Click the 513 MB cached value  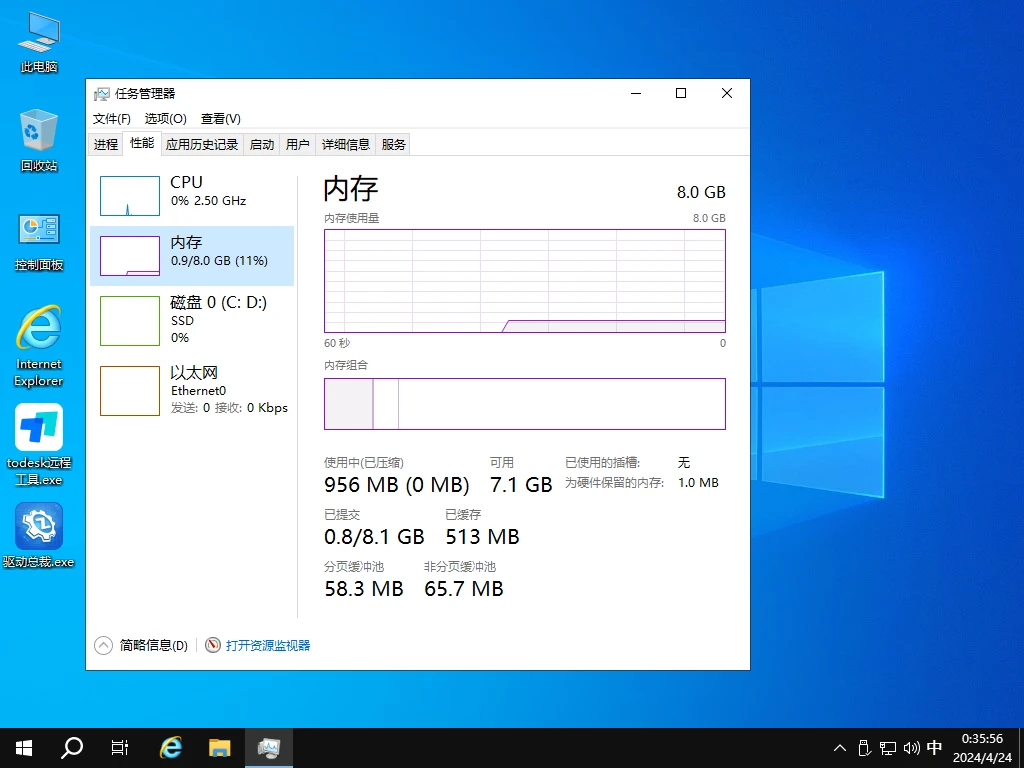[482, 537]
